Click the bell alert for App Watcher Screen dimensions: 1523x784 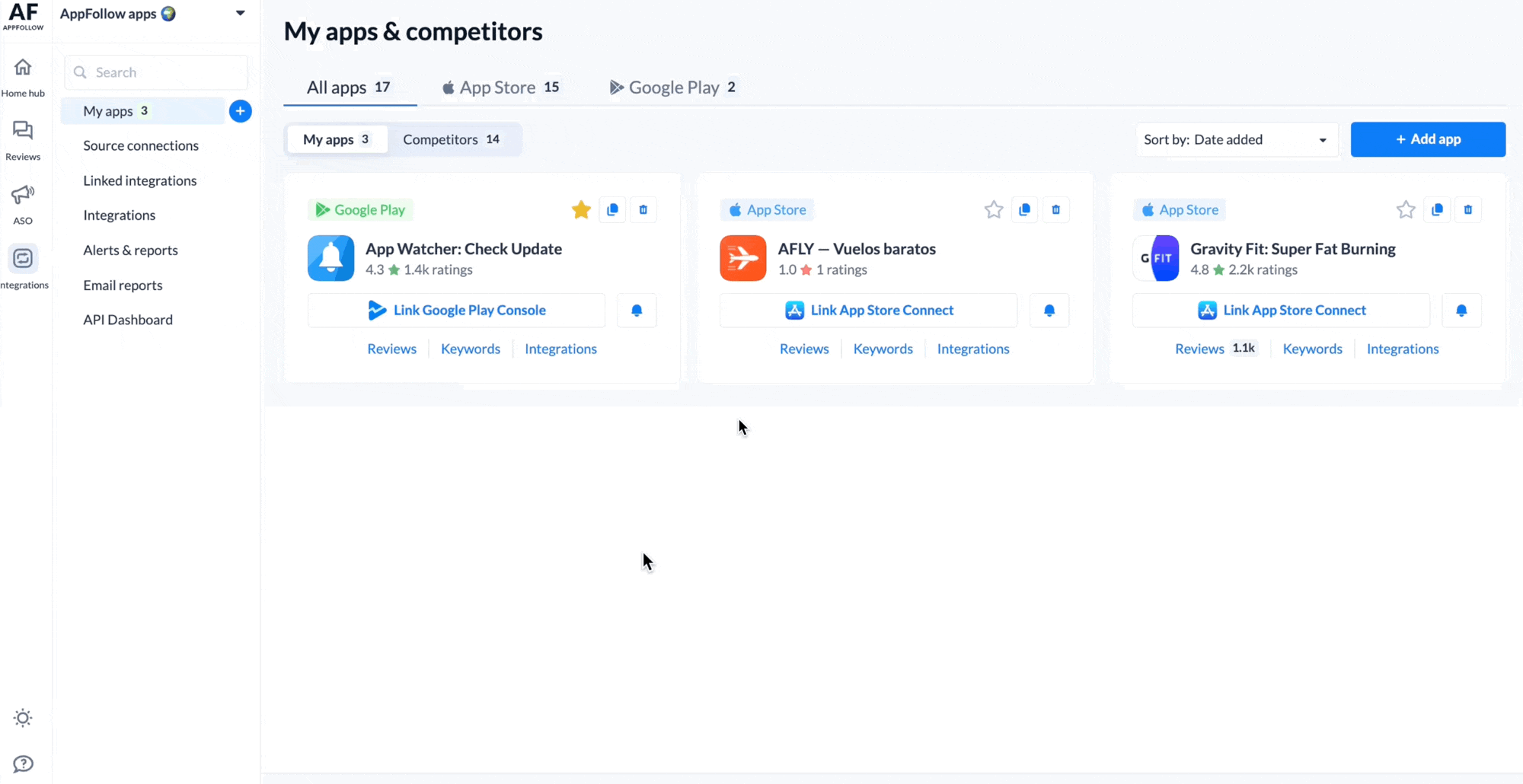pos(637,311)
